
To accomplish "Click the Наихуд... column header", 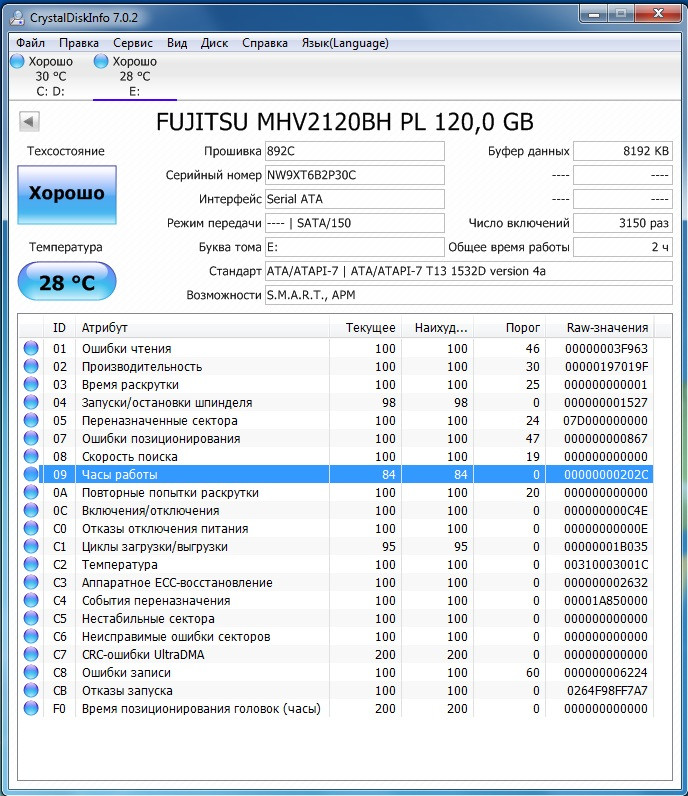I will click(x=437, y=328).
